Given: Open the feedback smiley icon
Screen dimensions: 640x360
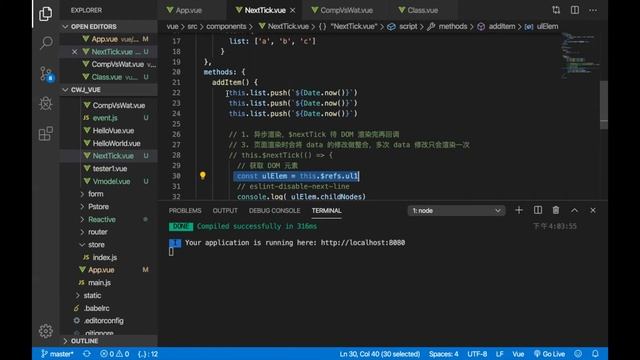Looking at the screenshot, I should [x=578, y=354].
